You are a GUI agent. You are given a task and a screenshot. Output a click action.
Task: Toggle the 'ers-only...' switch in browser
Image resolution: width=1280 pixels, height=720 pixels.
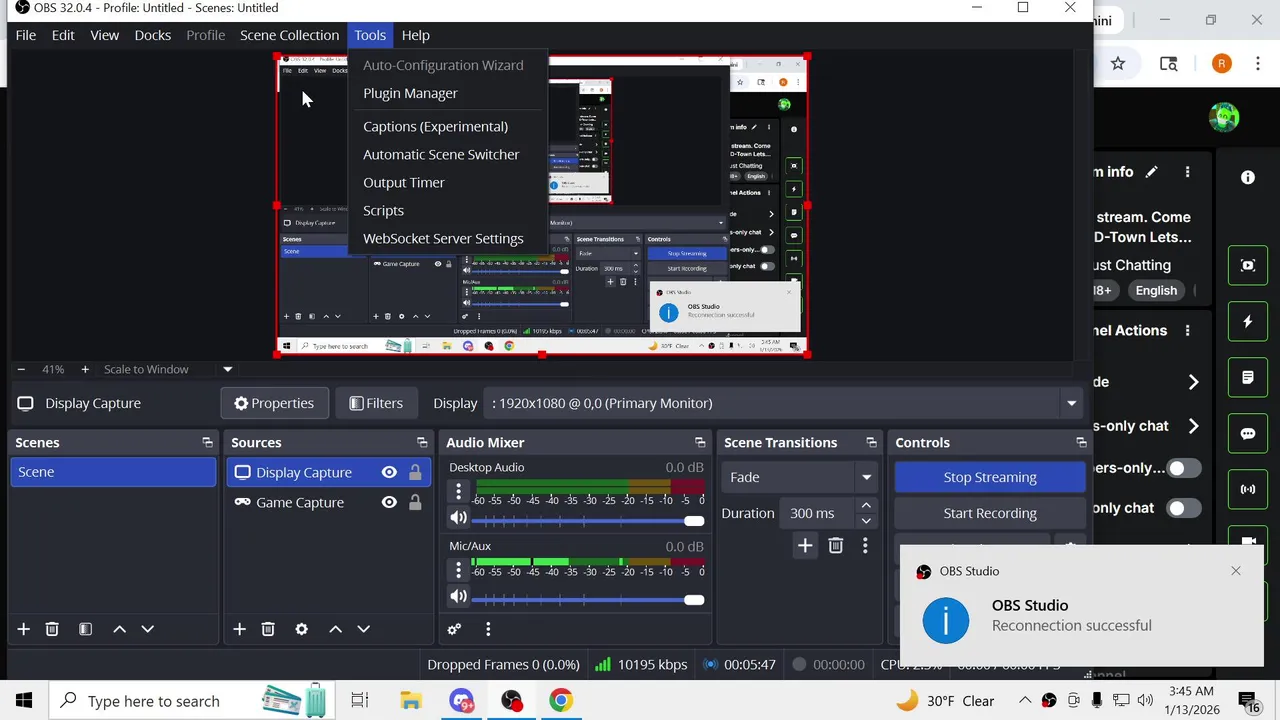(1183, 468)
